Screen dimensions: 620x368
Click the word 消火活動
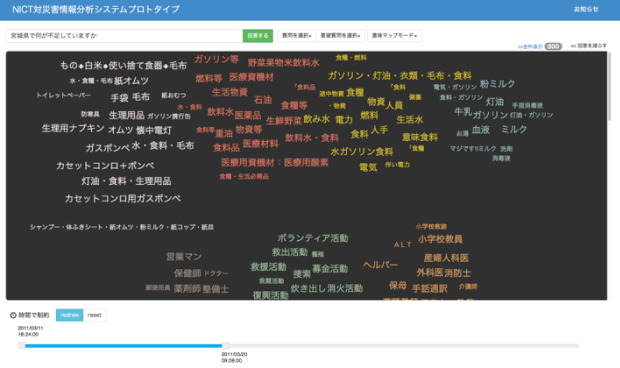coord(345,289)
